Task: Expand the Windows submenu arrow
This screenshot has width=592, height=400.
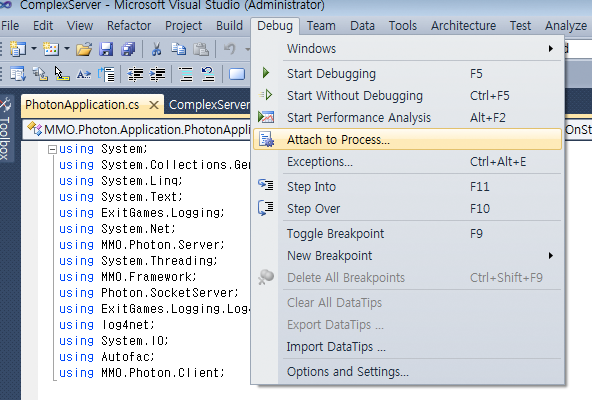Action: (x=551, y=49)
